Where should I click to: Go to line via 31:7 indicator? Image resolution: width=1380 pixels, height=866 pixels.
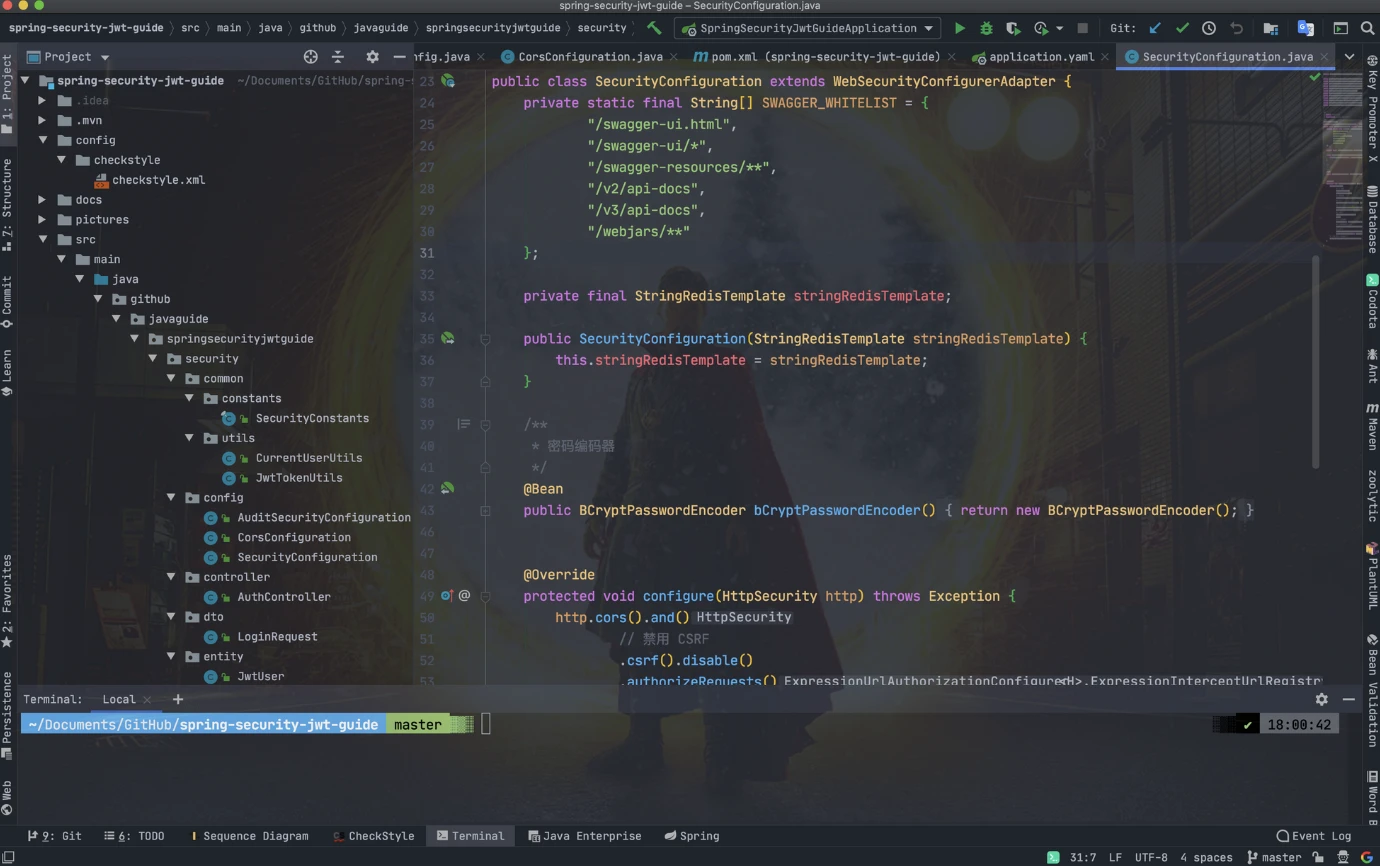tap(1083, 857)
